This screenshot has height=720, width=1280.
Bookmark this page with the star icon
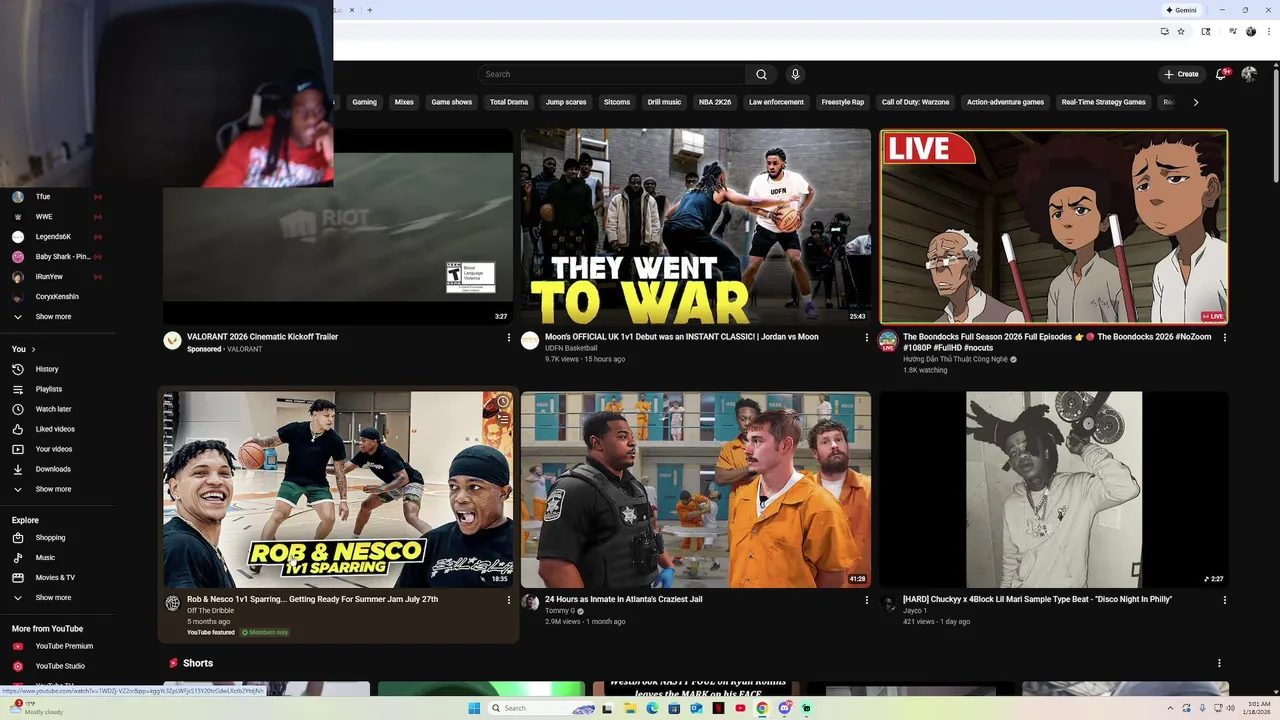click(1181, 31)
